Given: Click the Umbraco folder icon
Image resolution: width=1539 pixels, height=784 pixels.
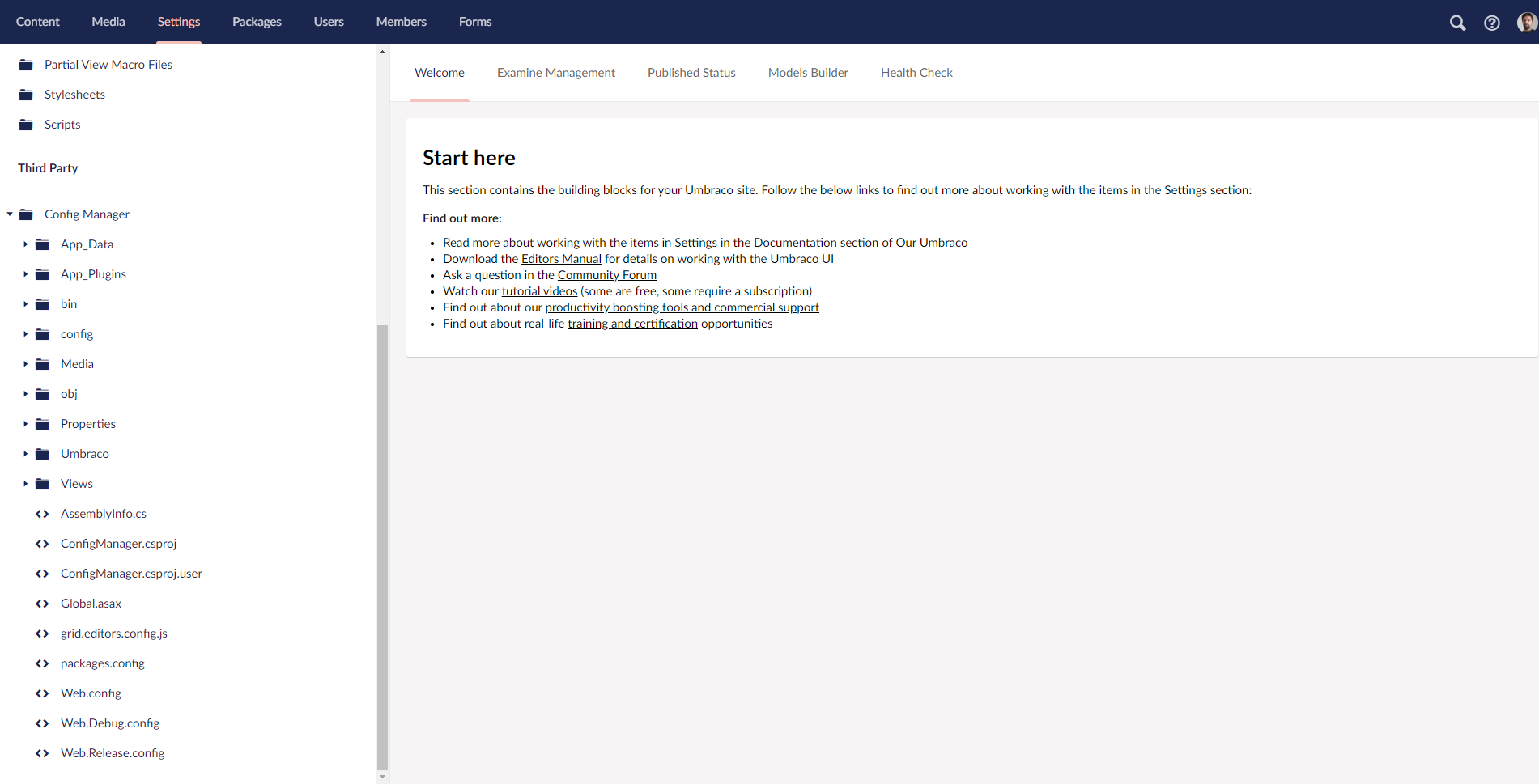Looking at the screenshot, I should tap(42, 454).
